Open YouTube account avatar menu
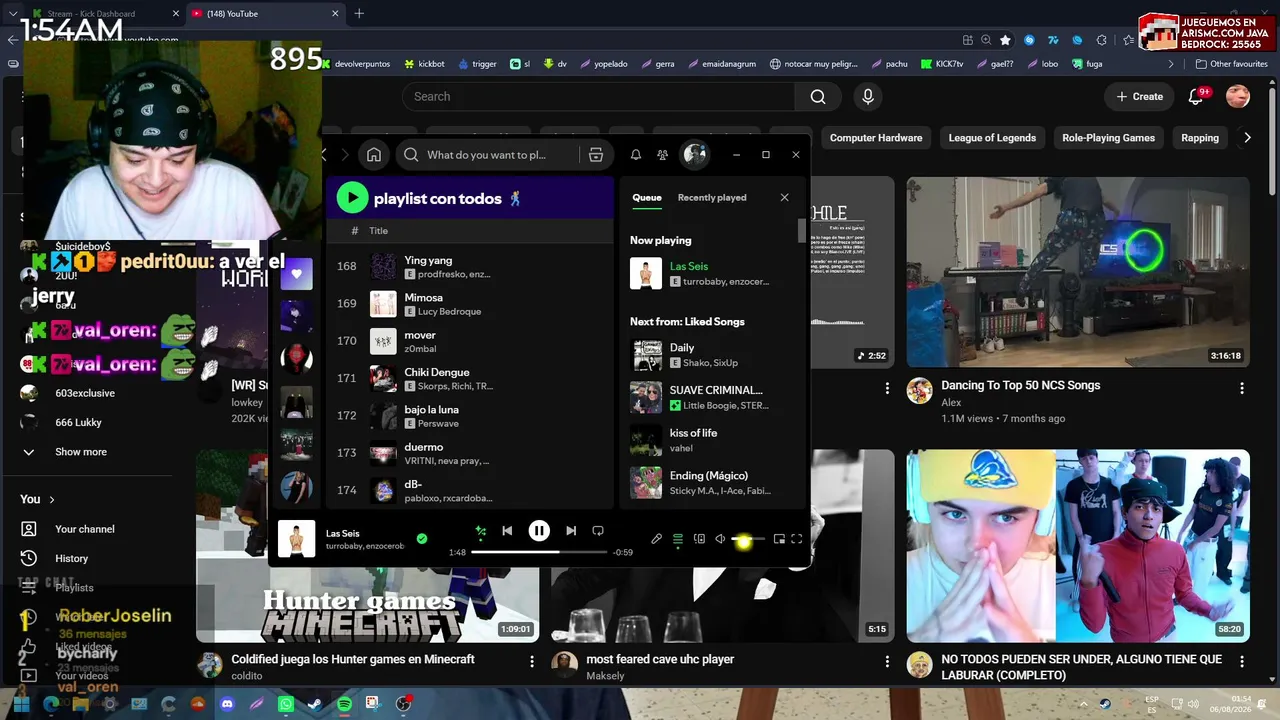Viewport: 1280px width, 720px height. tap(1238, 97)
